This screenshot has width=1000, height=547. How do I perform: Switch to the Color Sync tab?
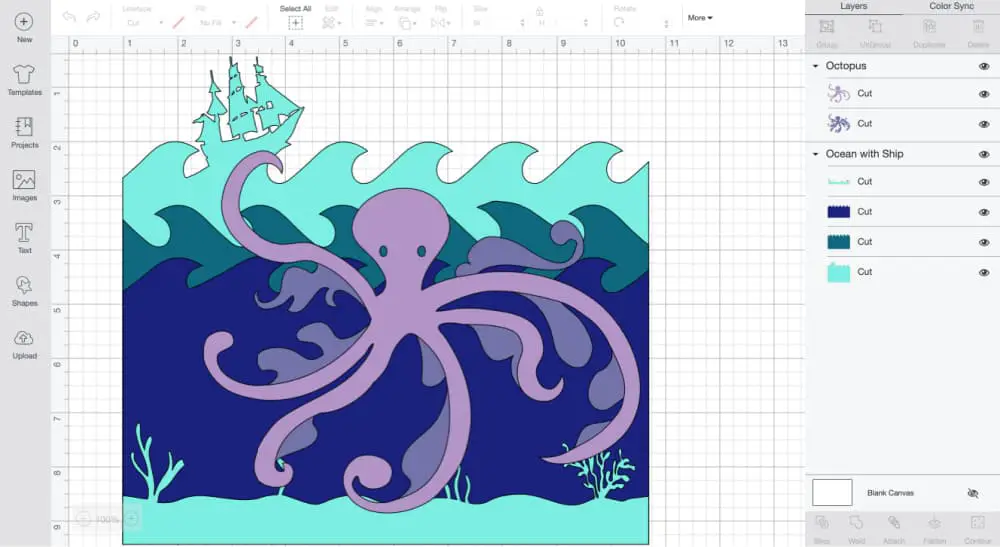point(951,6)
